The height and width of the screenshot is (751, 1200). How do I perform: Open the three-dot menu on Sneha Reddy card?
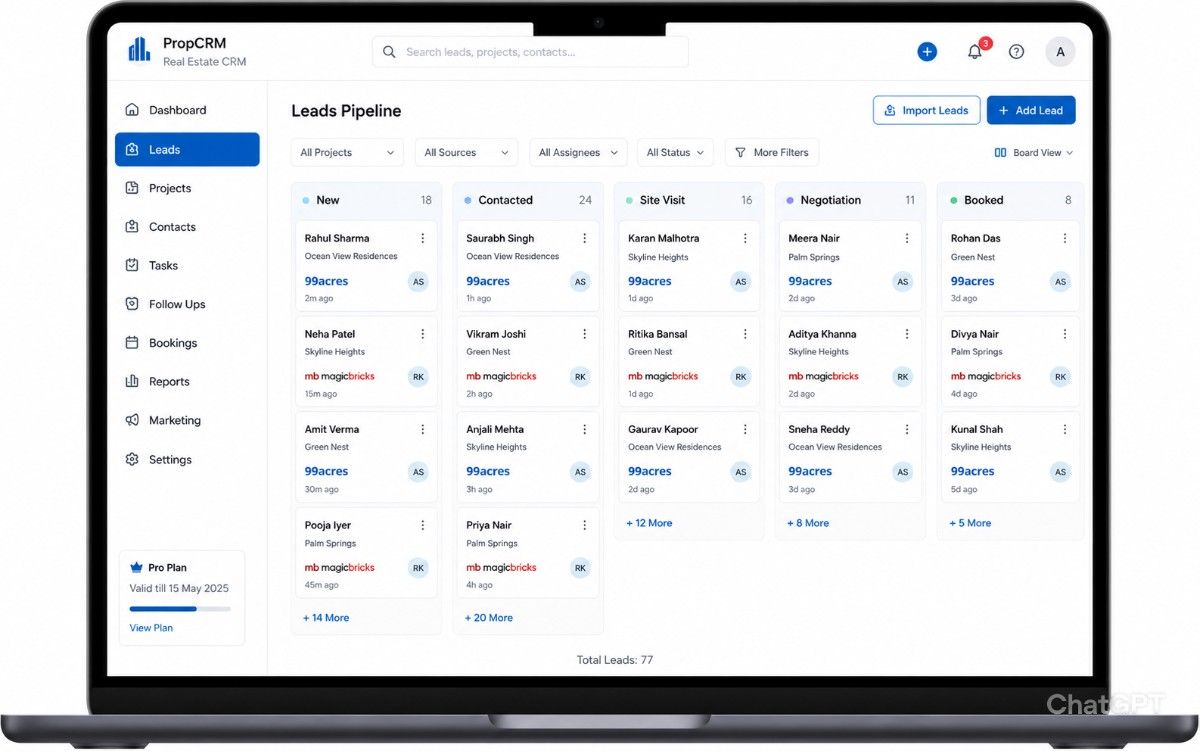pyautogui.click(x=907, y=429)
